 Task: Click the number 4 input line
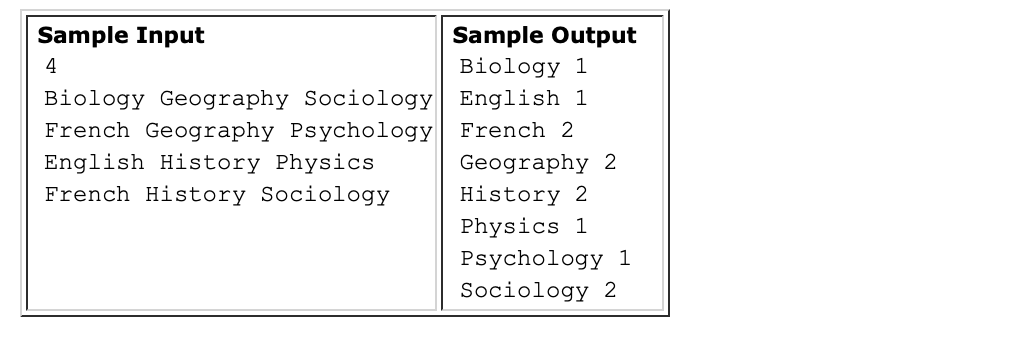click(x=51, y=67)
